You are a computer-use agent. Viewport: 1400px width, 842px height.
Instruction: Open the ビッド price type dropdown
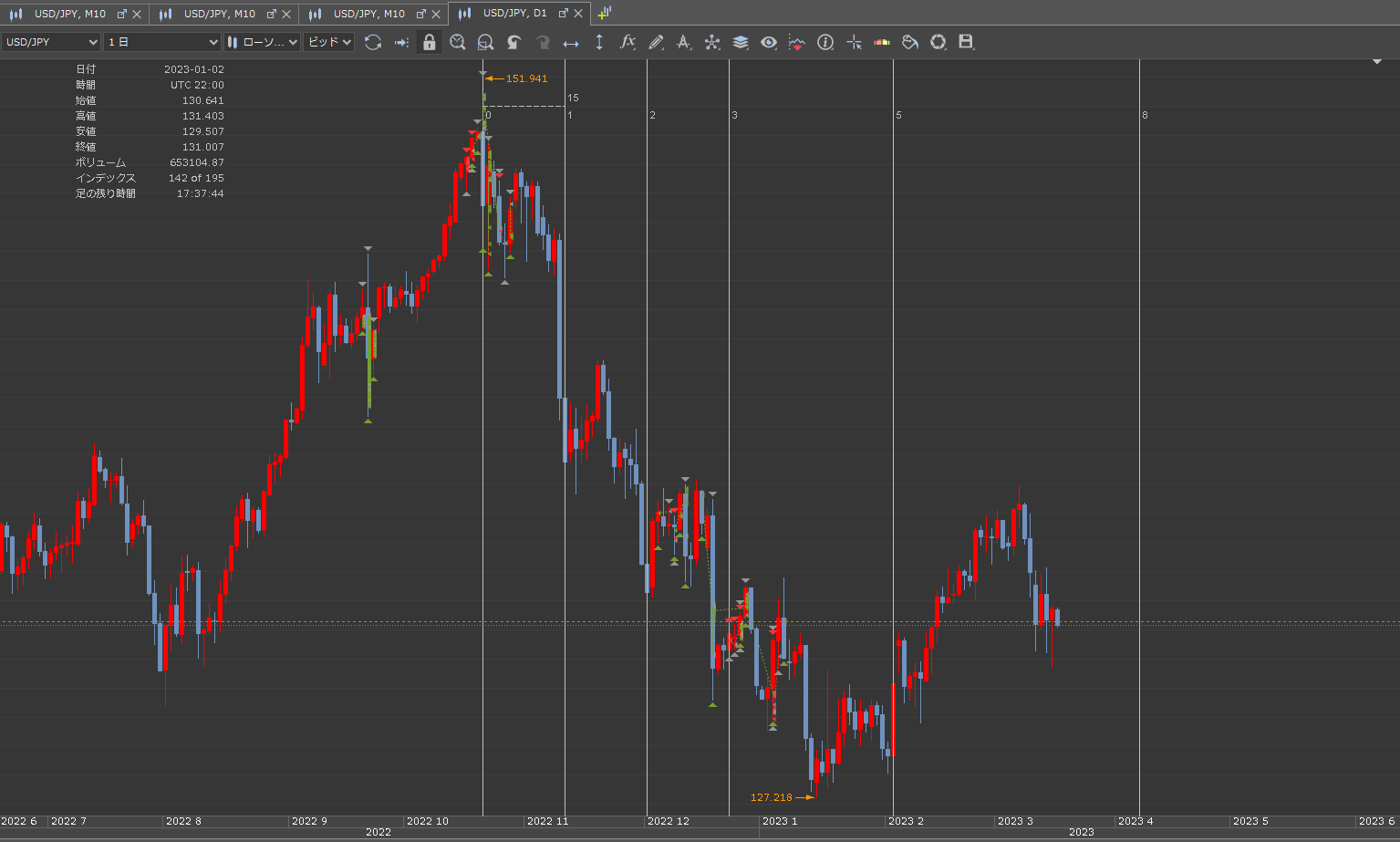[328, 42]
